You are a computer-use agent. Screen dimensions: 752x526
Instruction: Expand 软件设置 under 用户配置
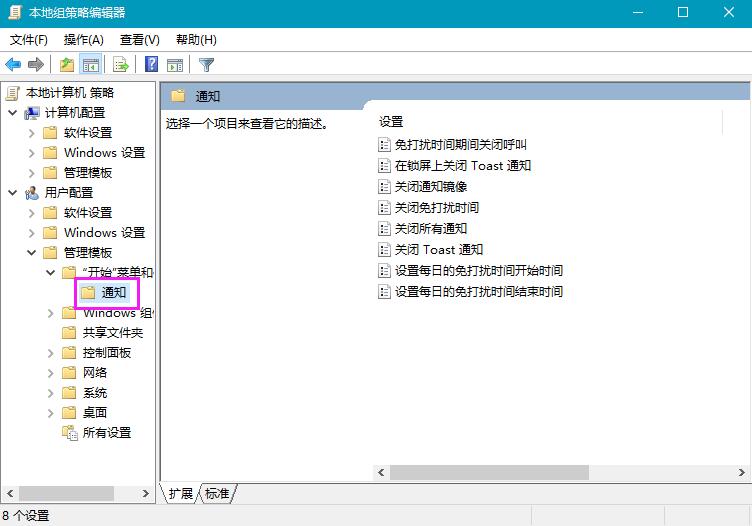coord(32,213)
